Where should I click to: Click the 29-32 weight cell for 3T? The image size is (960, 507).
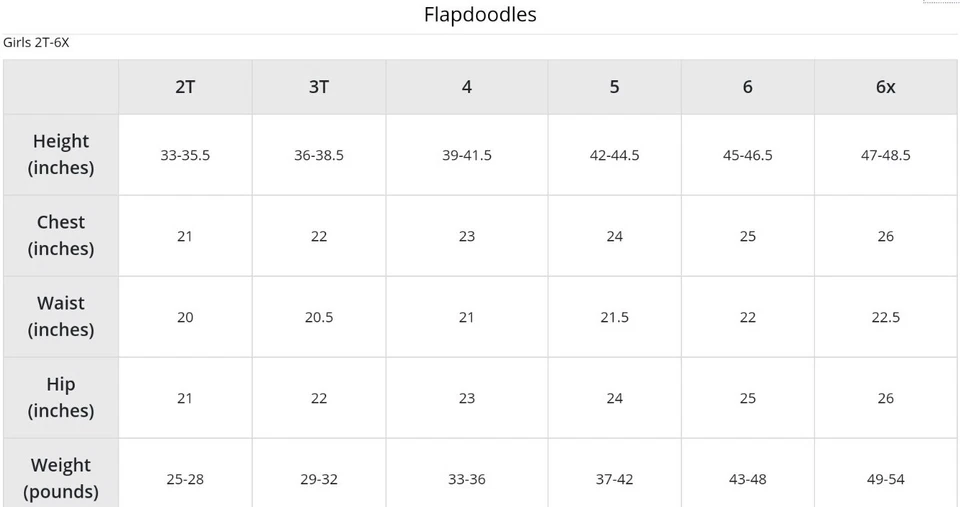319,480
